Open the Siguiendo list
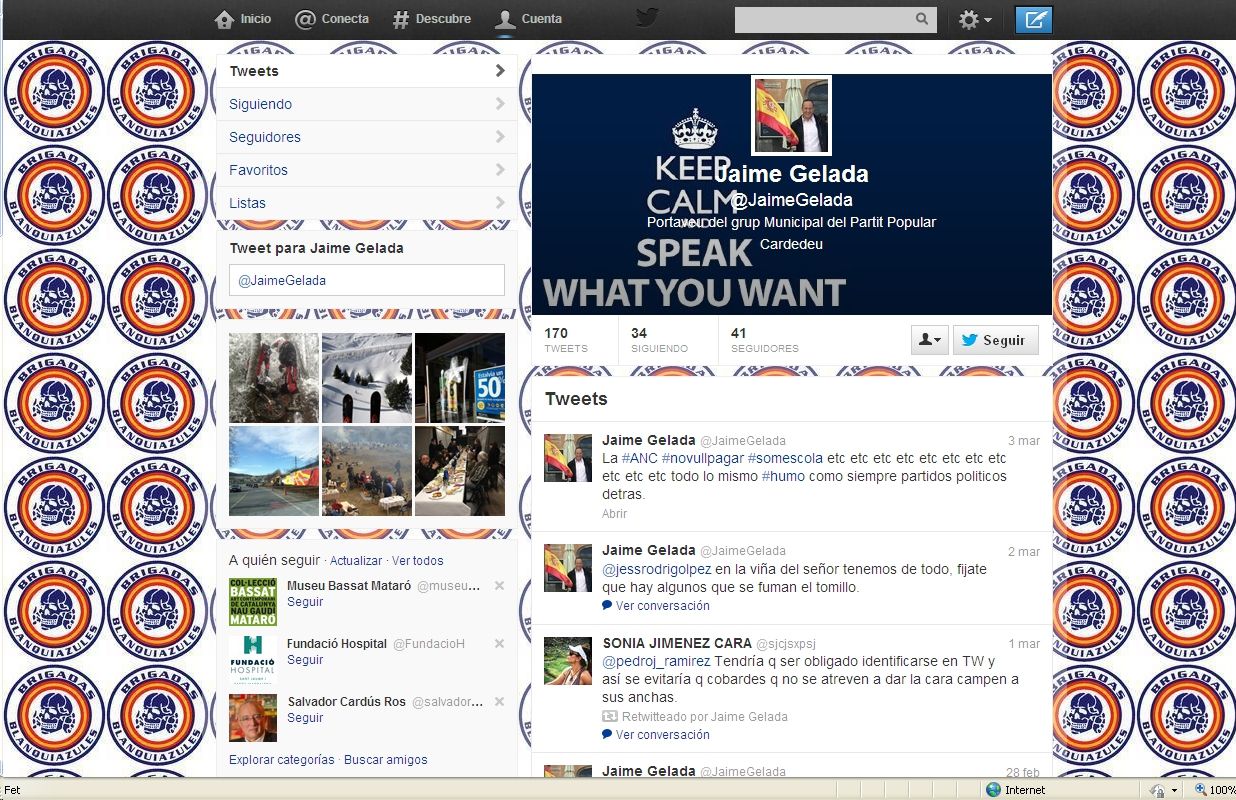 366,104
